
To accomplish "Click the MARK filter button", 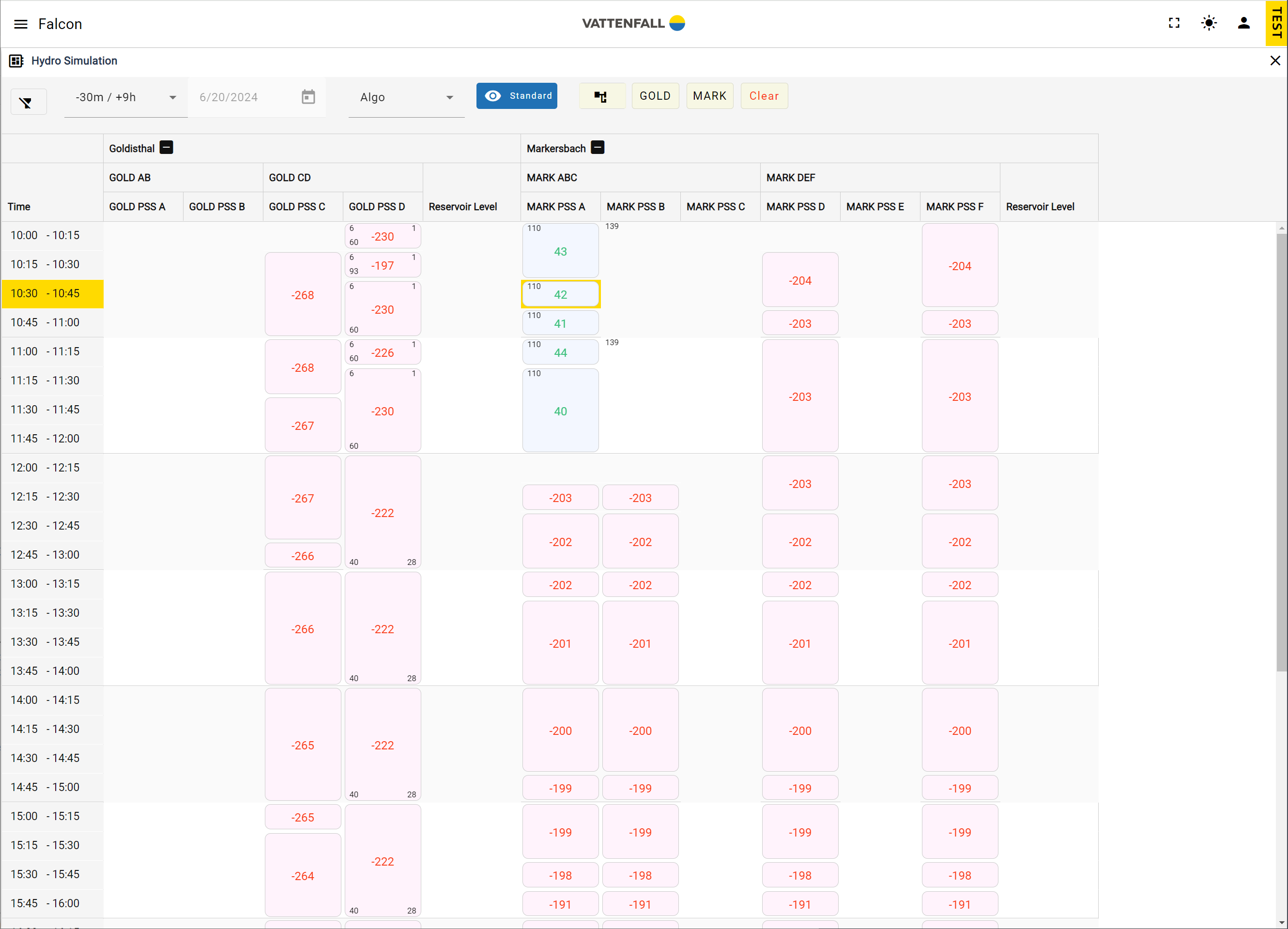I will 709,96.
